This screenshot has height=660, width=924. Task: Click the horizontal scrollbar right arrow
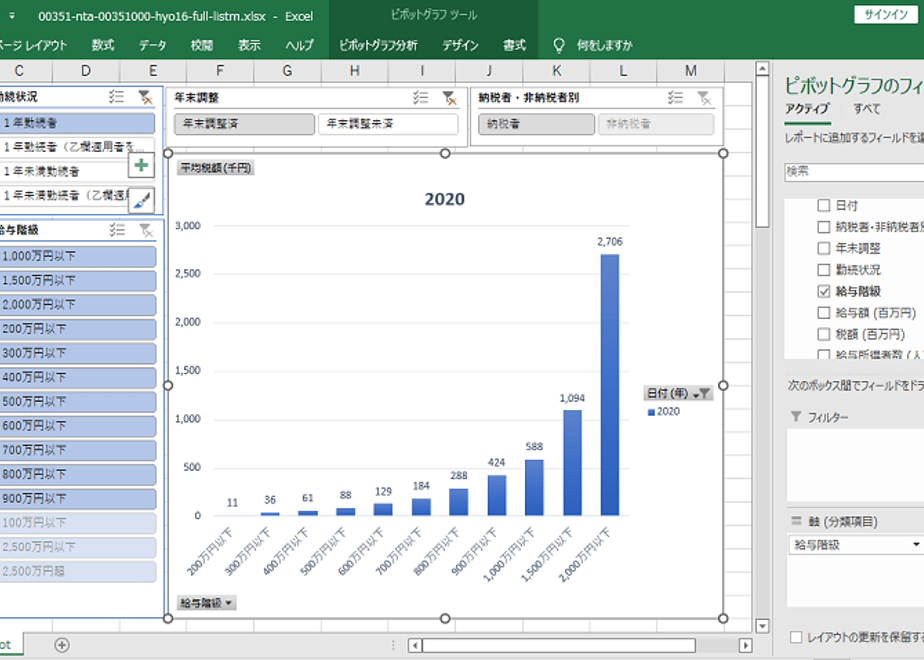coord(745,645)
